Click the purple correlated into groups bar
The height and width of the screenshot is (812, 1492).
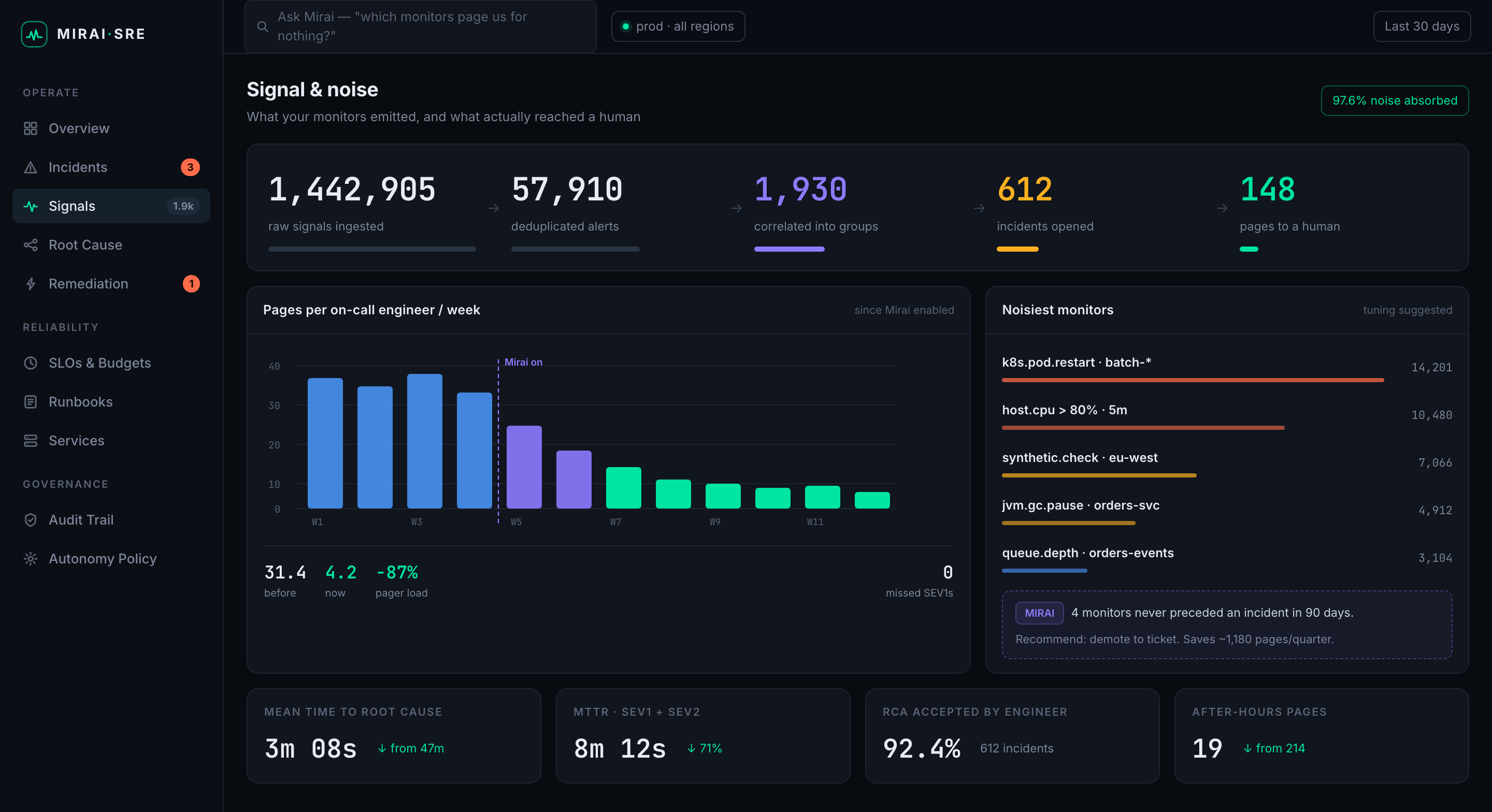(x=789, y=249)
